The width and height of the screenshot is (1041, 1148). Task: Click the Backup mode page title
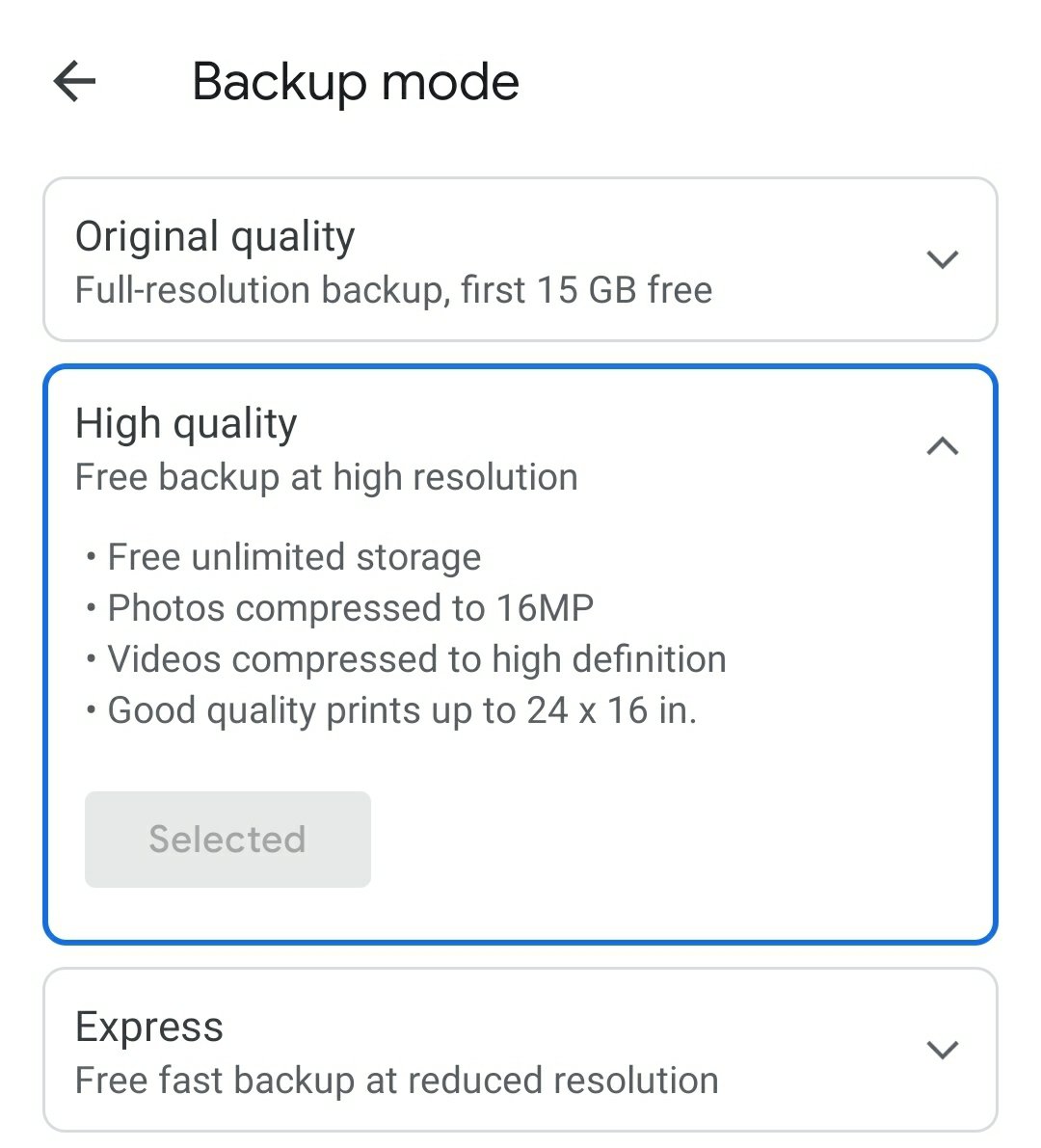(356, 82)
